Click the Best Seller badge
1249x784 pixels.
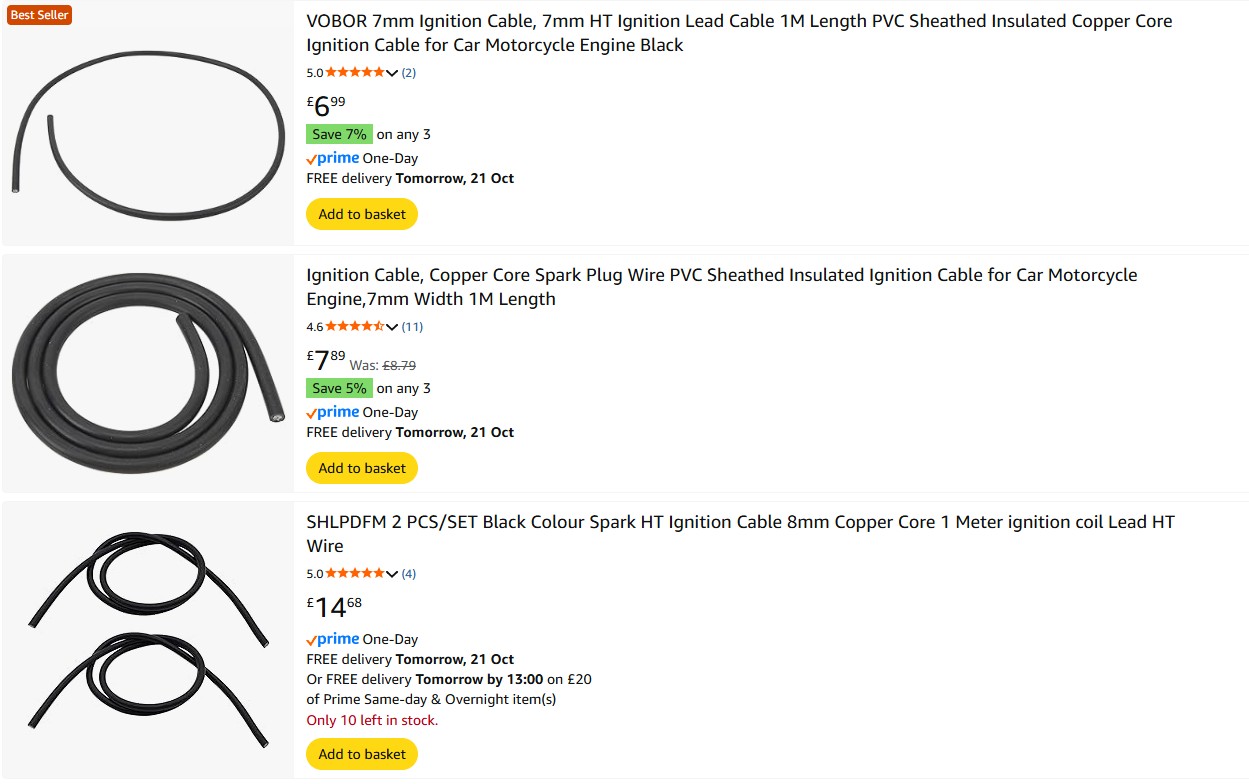40,15
